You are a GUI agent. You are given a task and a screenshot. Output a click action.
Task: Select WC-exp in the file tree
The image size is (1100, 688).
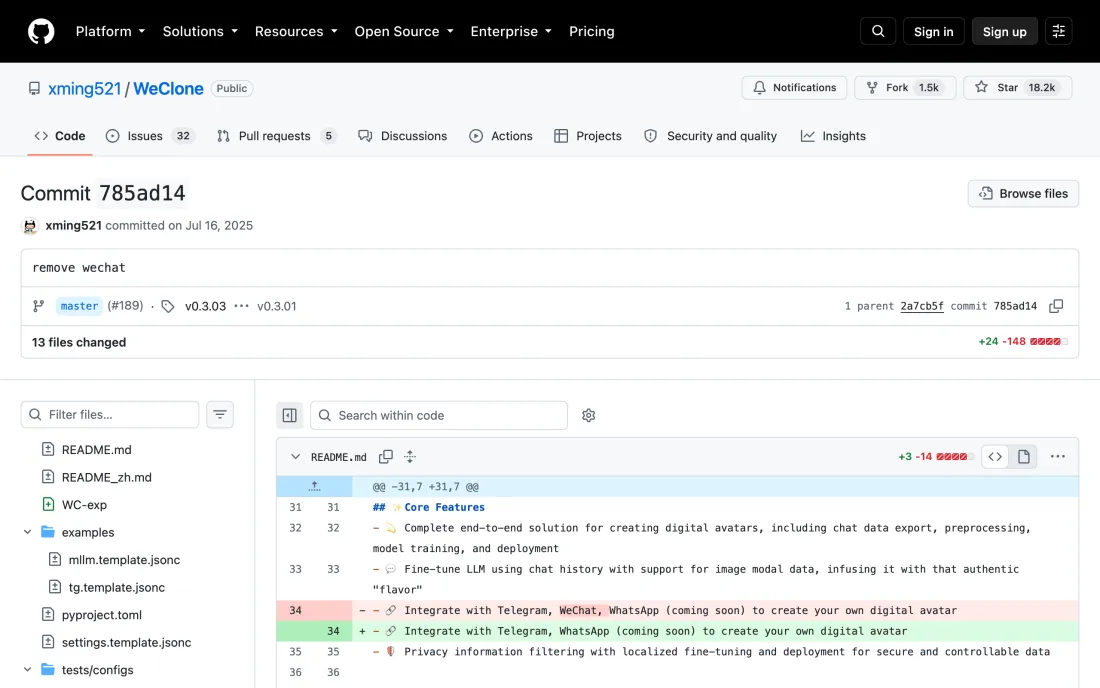(x=83, y=505)
